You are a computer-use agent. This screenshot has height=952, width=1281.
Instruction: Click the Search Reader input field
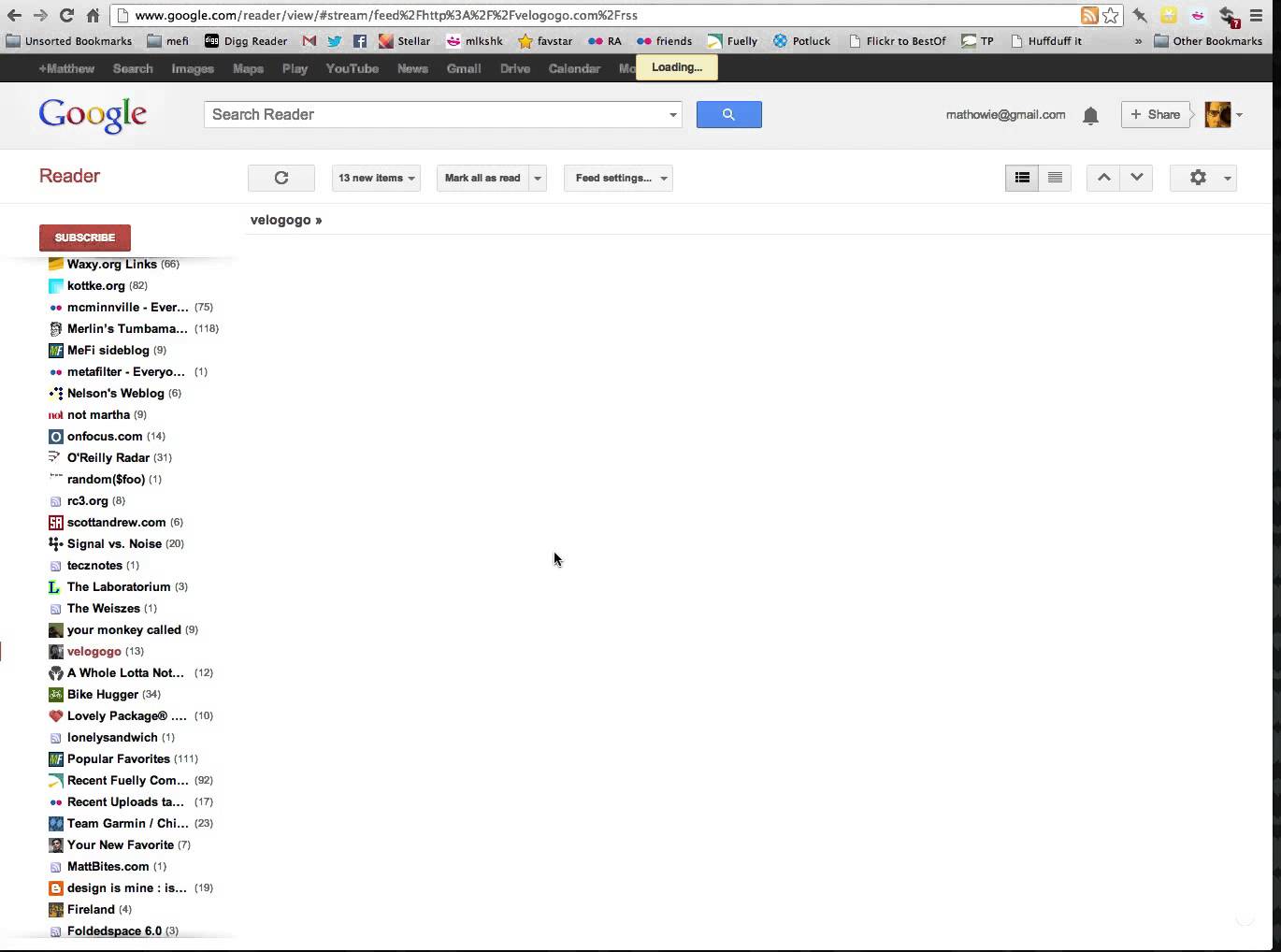433,114
